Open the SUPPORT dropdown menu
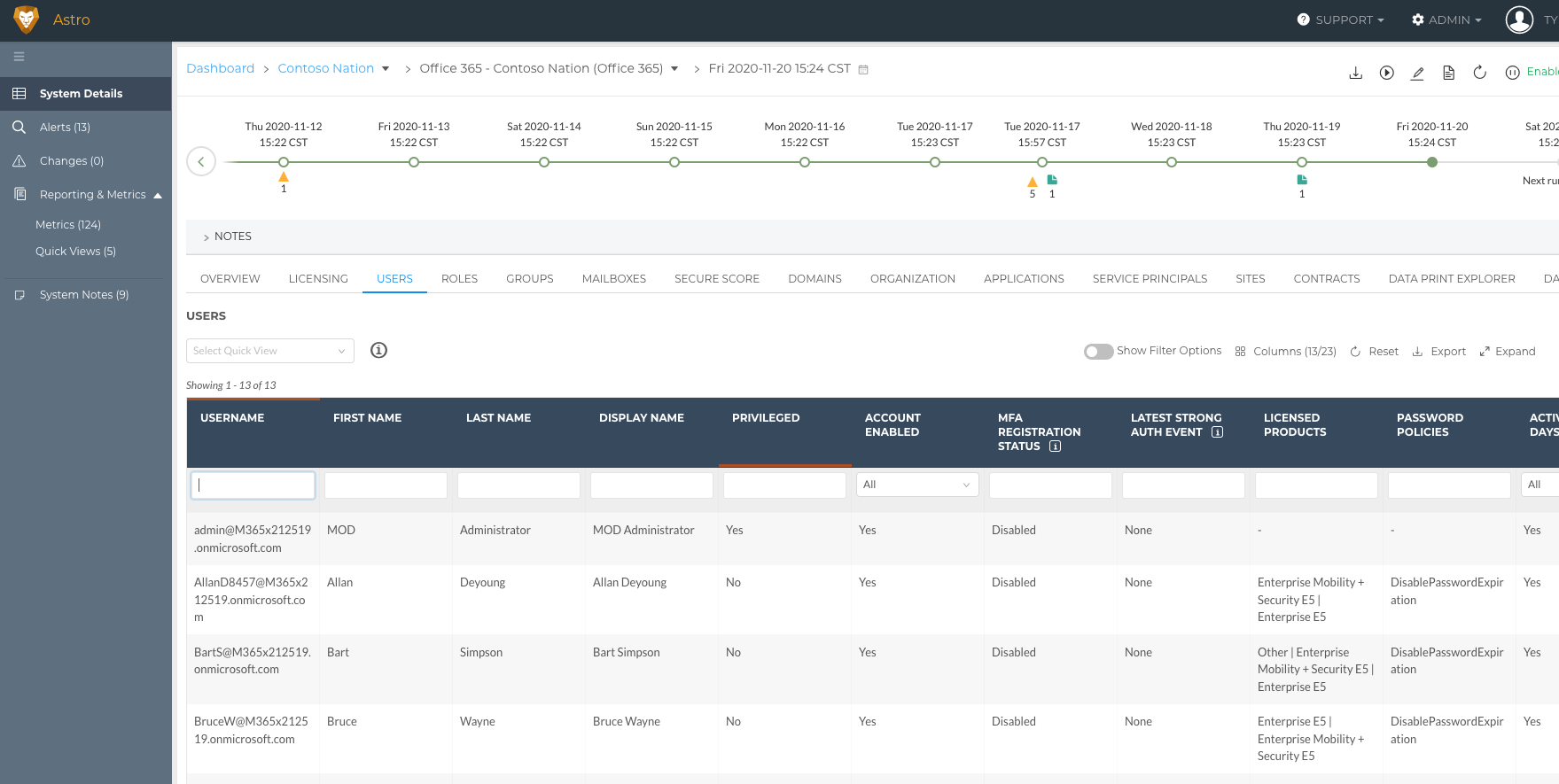 click(1340, 19)
